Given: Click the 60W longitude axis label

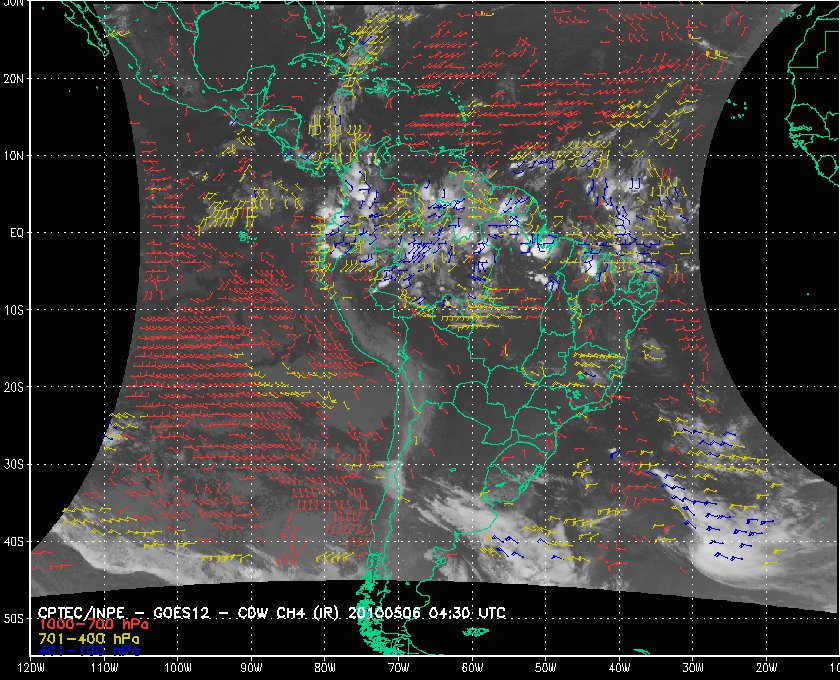Looking at the screenshot, I should 472,668.
